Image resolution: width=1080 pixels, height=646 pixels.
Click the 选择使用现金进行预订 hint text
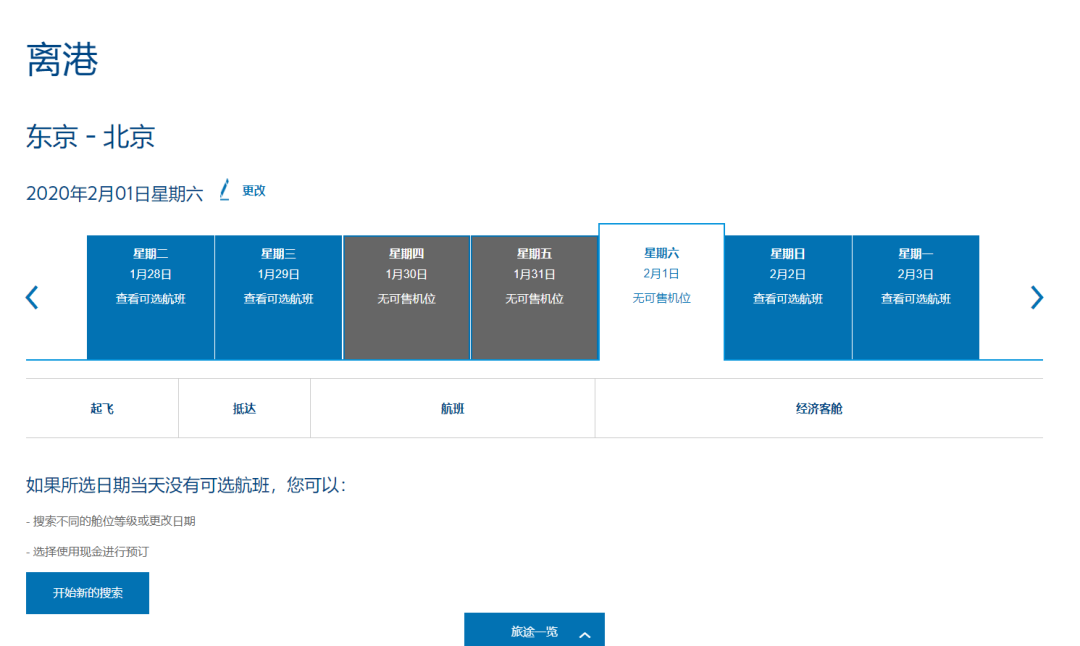87,552
